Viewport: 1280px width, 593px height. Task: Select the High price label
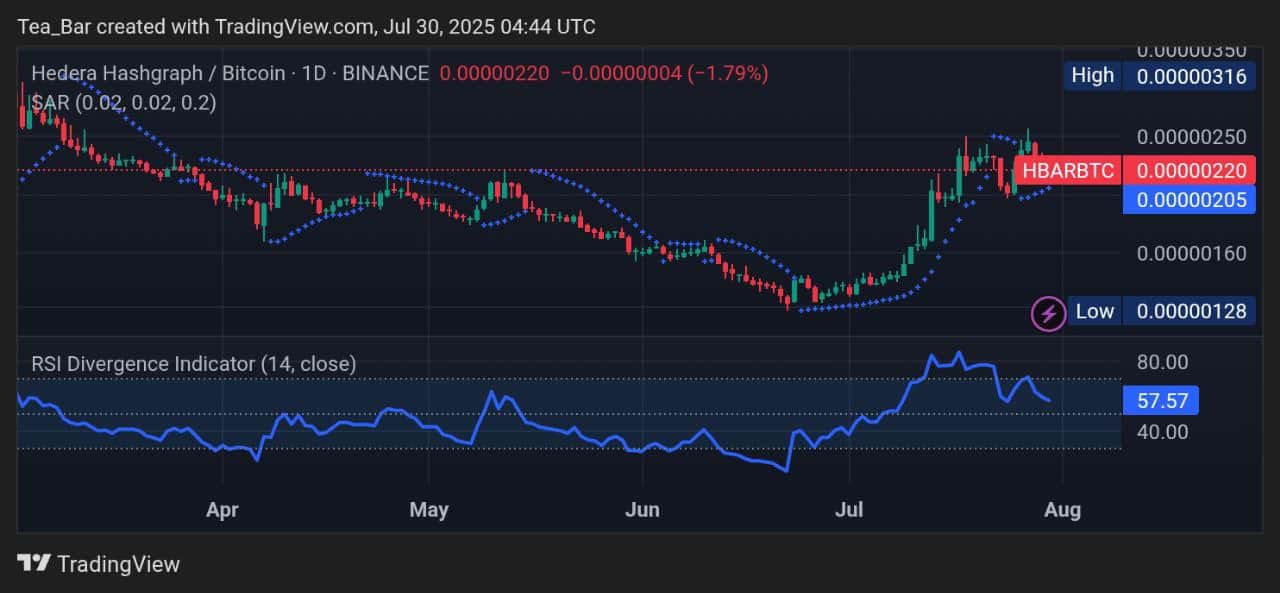click(1092, 75)
